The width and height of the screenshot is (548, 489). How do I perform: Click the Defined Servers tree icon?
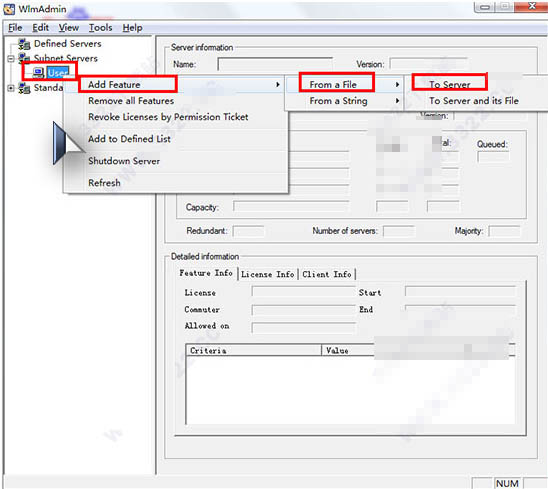[x=24, y=44]
